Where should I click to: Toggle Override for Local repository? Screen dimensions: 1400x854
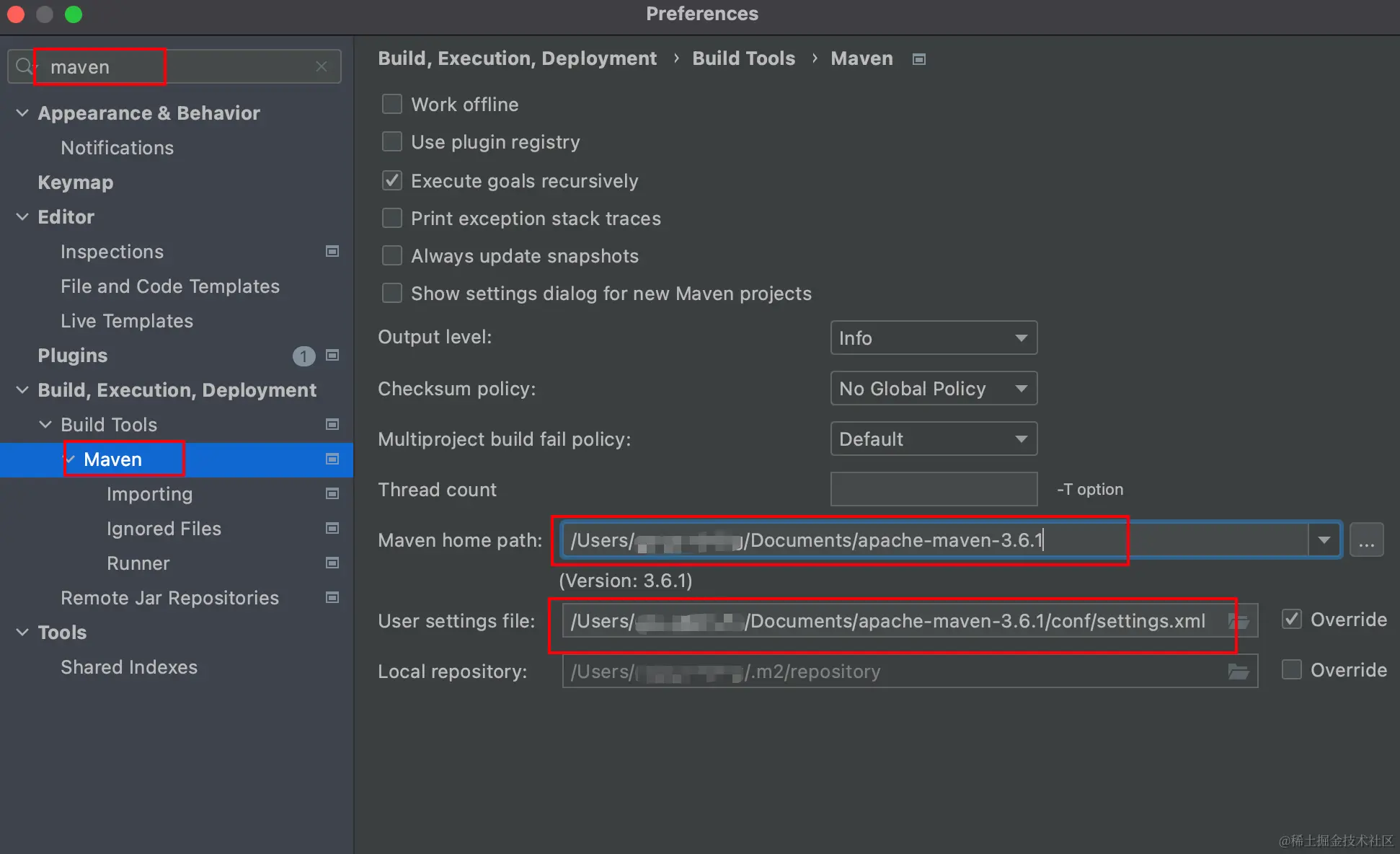click(x=1292, y=670)
